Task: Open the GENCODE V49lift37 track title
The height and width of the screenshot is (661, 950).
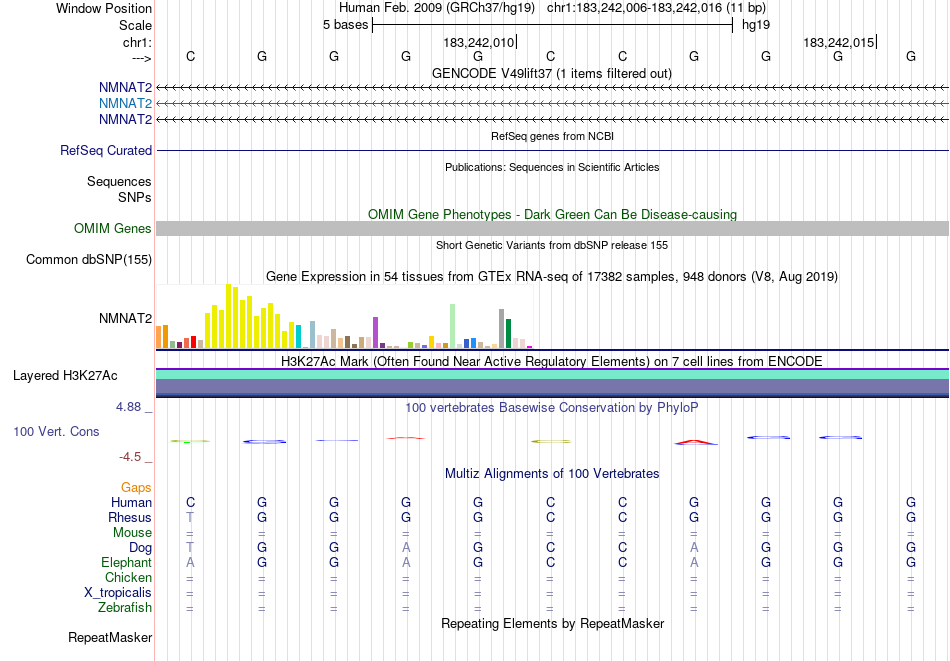Action: point(552,73)
